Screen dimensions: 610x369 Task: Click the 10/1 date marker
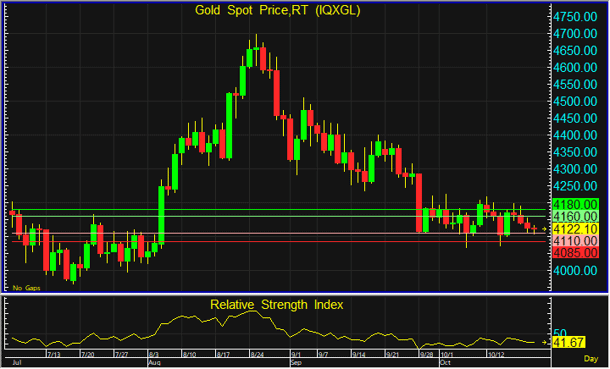[447, 355]
